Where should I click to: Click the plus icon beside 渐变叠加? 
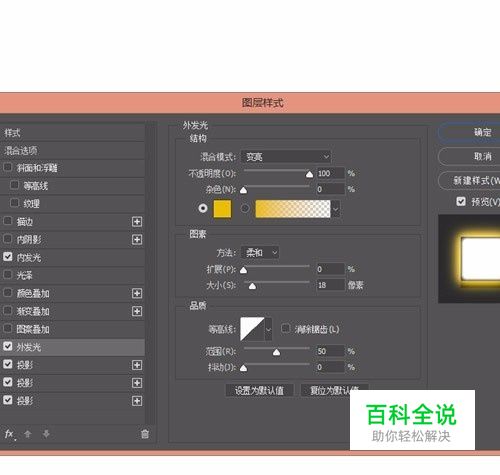137,311
